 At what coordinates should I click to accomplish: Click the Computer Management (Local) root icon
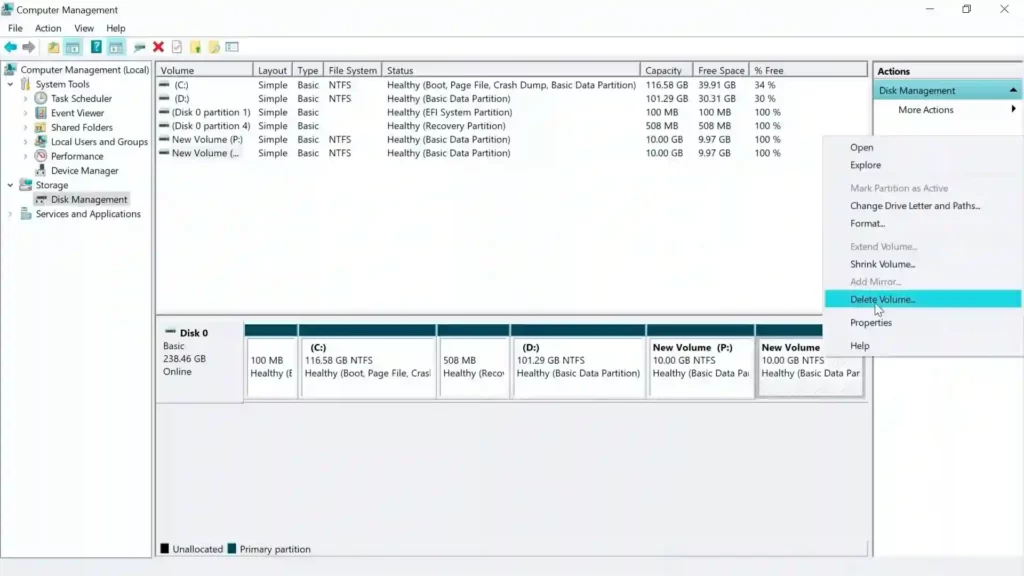click(x=10, y=69)
